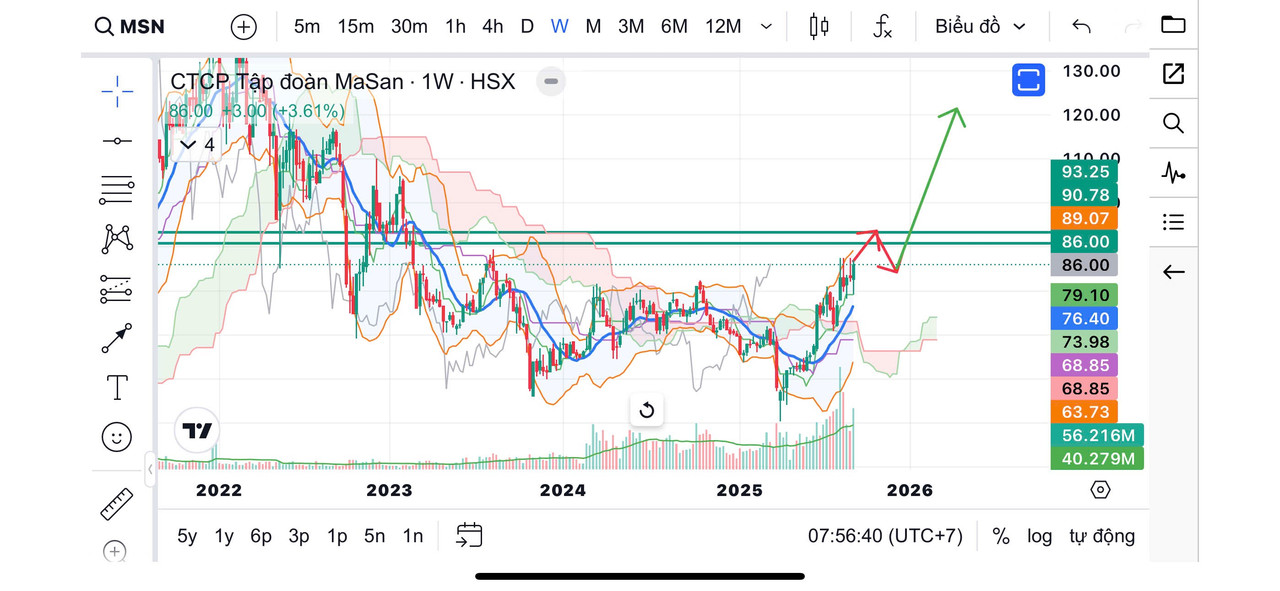Select the pattern drawing tool
The width and height of the screenshot is (1280, 591).
(x=117, y=238)
